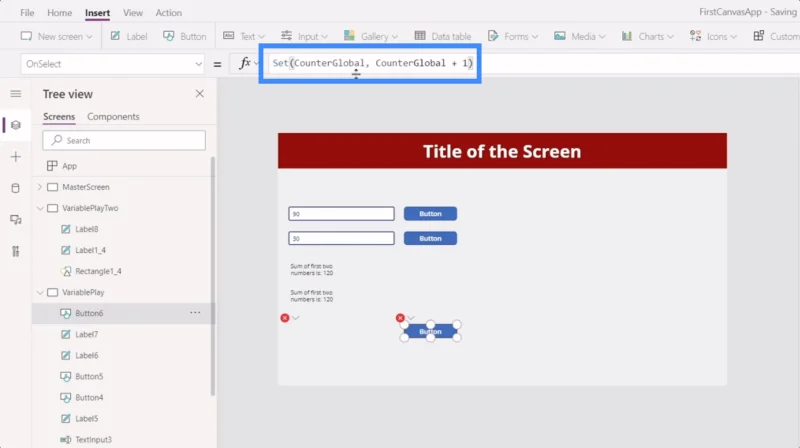Insert a Label control
Image resolution: width=800 pixels, height=448 pixels.
click(129, 36)
